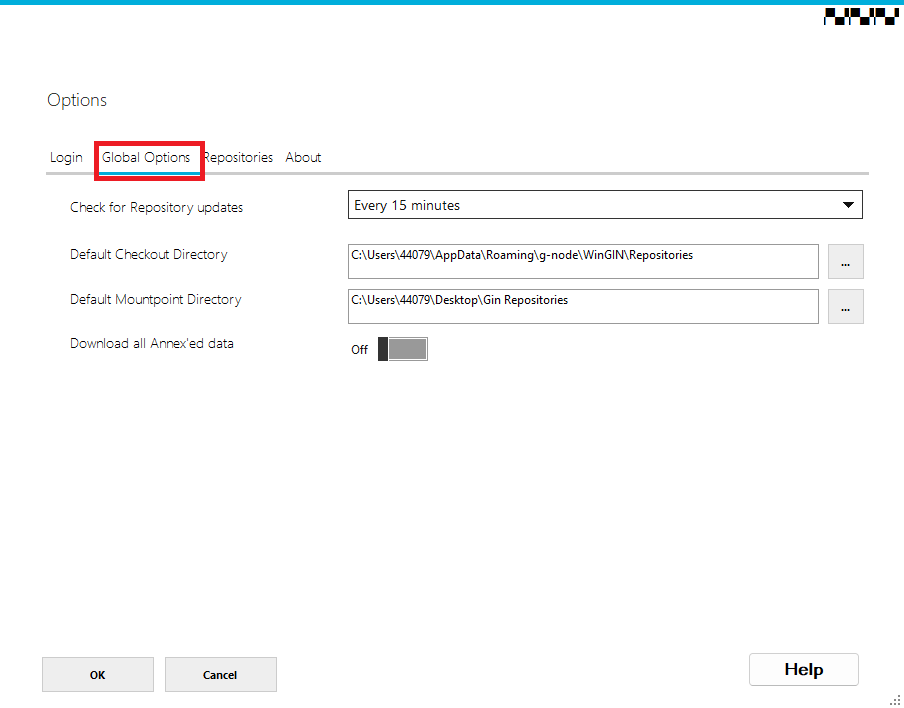Viewport: 904px width, 708px height.
Task: Open the About tab
Action: pos(303,157)
